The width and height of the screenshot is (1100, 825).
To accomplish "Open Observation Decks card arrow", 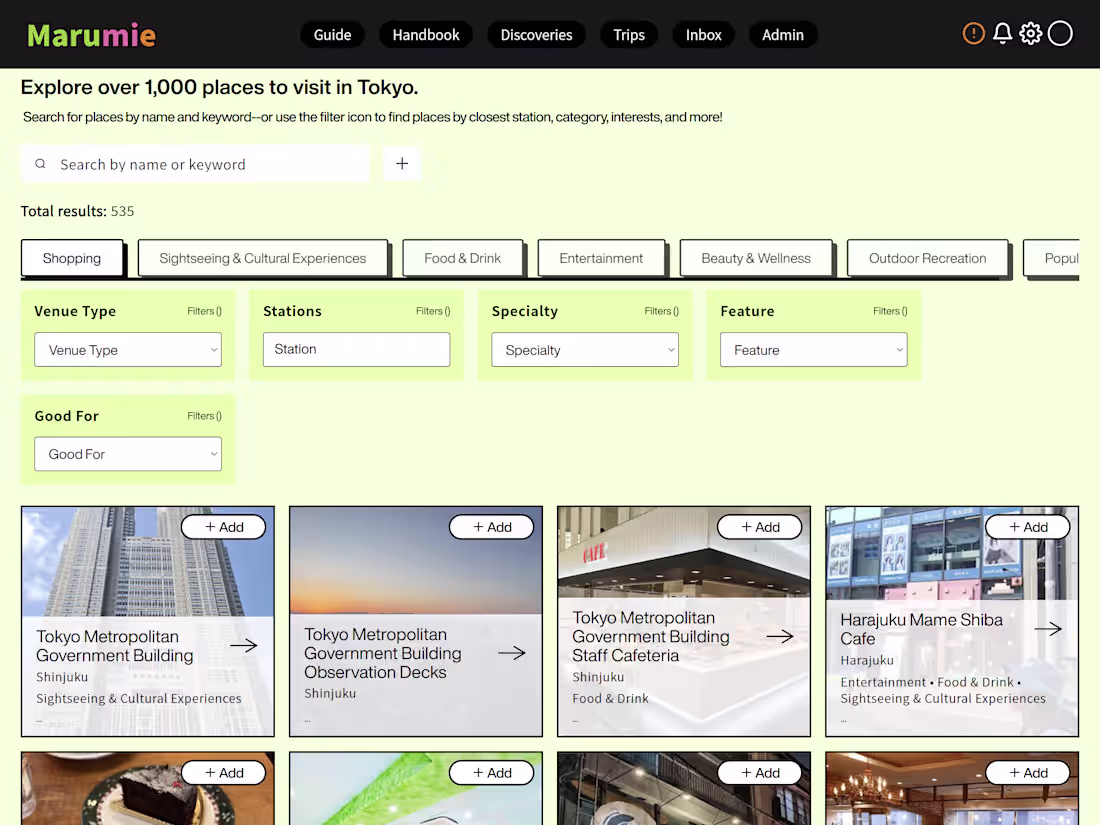I will tap(511, 652).
